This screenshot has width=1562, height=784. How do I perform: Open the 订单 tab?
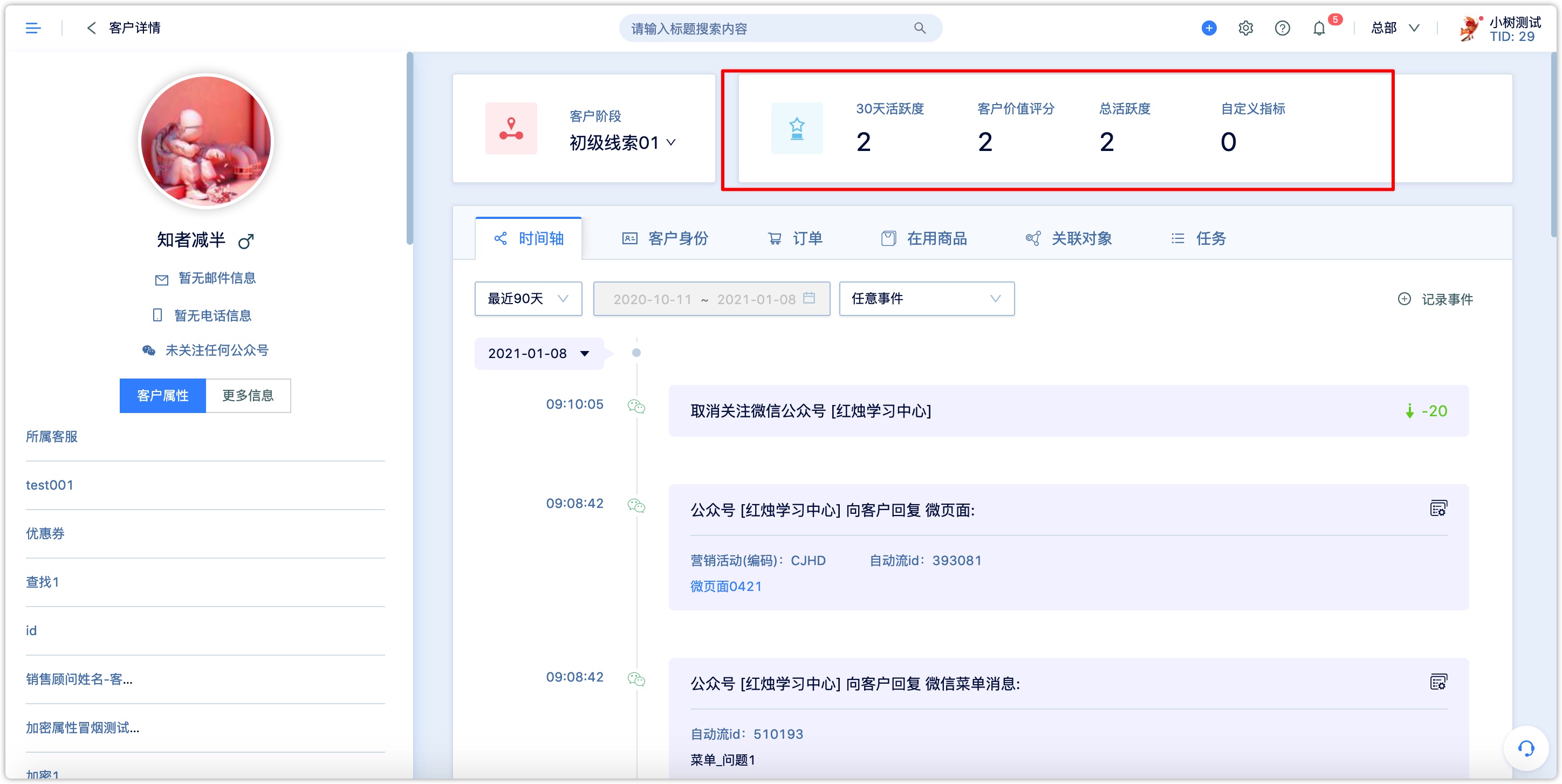pos(794,238)
